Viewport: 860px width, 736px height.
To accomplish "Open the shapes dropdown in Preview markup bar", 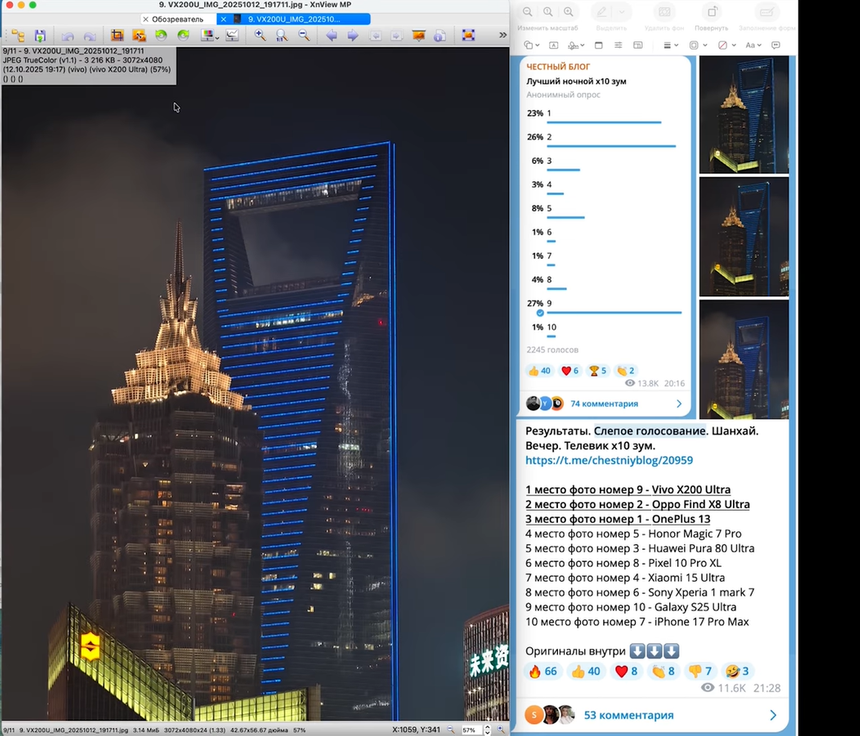I will pos(532,45).
